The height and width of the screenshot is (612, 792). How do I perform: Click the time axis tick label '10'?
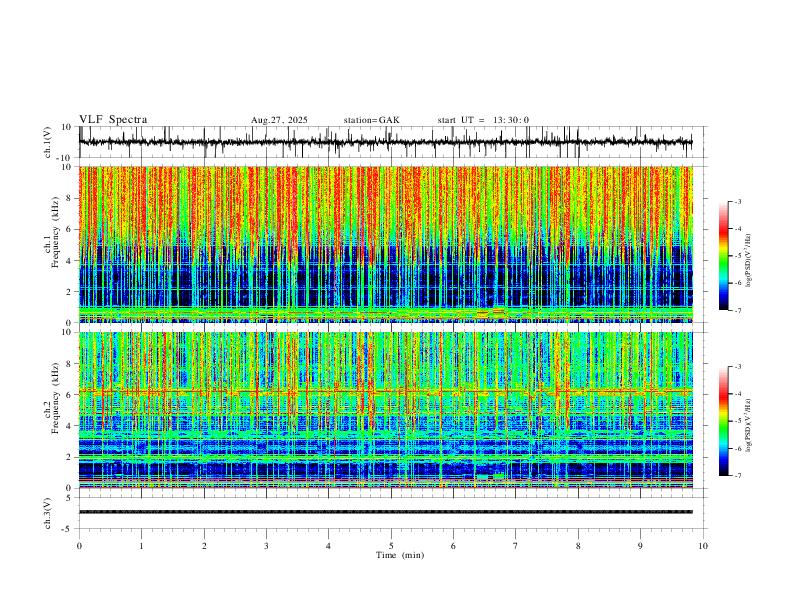(x=703, y=546)
